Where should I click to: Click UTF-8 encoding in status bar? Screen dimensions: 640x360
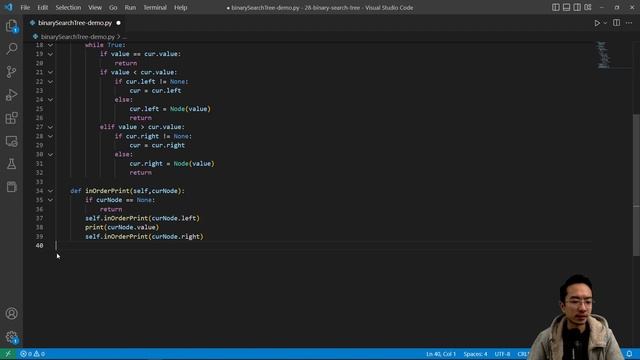502,354
